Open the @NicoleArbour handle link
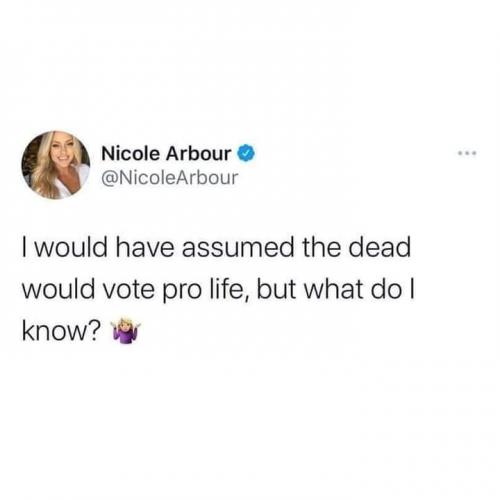500x500 pixels. click(170, 178)
